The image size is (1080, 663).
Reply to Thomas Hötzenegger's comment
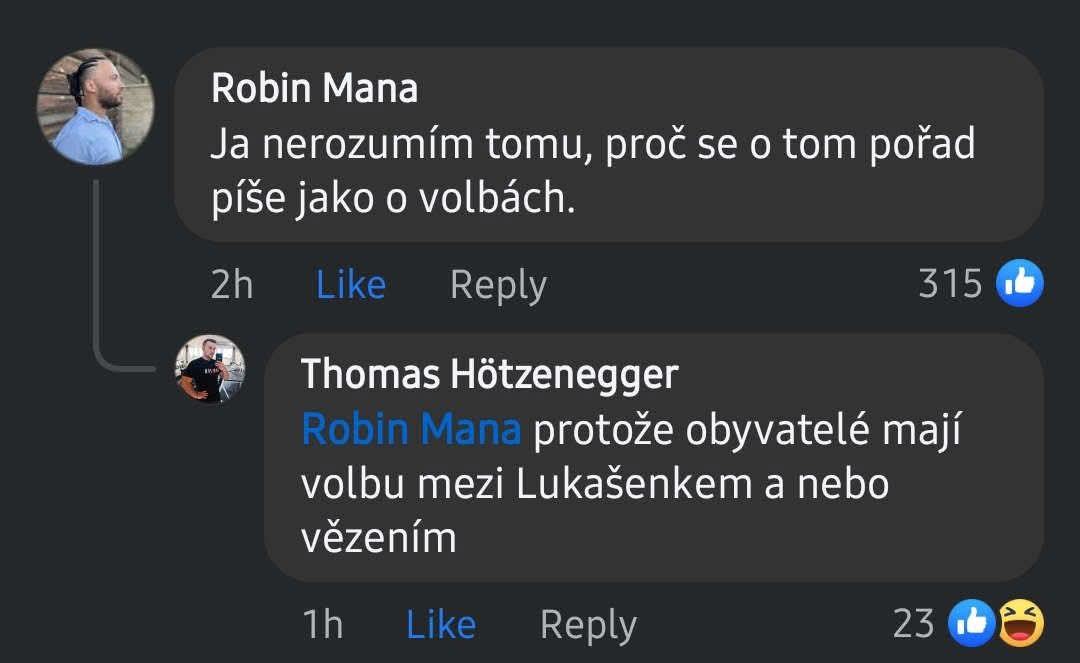click(588, 624)
